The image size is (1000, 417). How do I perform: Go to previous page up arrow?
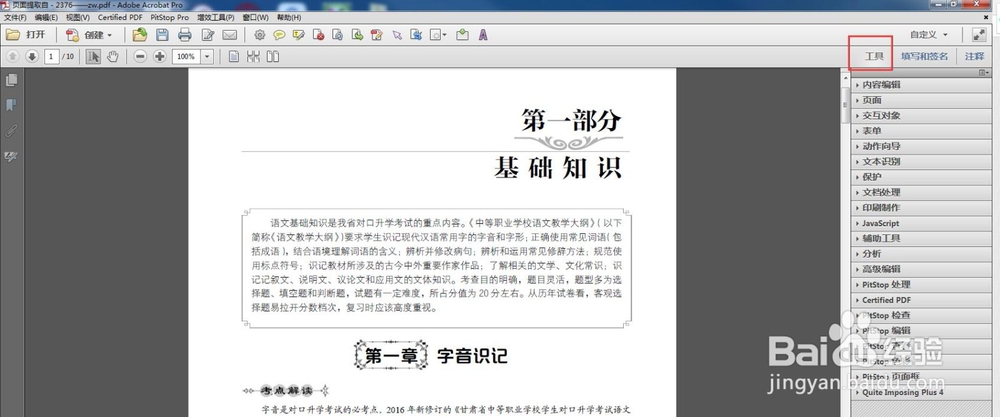pyautogui.click(x=12, y=57)
